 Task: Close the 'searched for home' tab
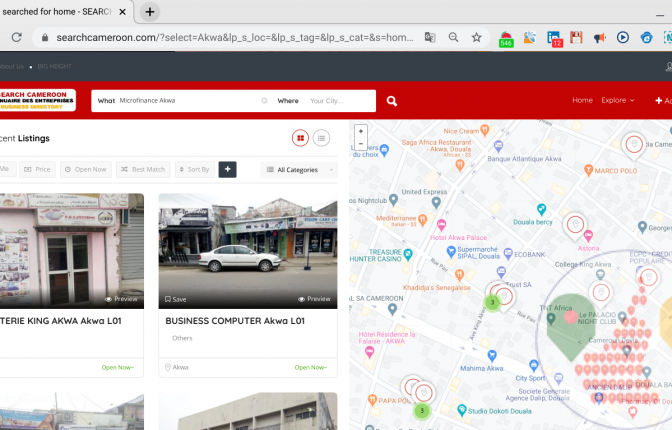pyautogui.click(x=122, y=12)
